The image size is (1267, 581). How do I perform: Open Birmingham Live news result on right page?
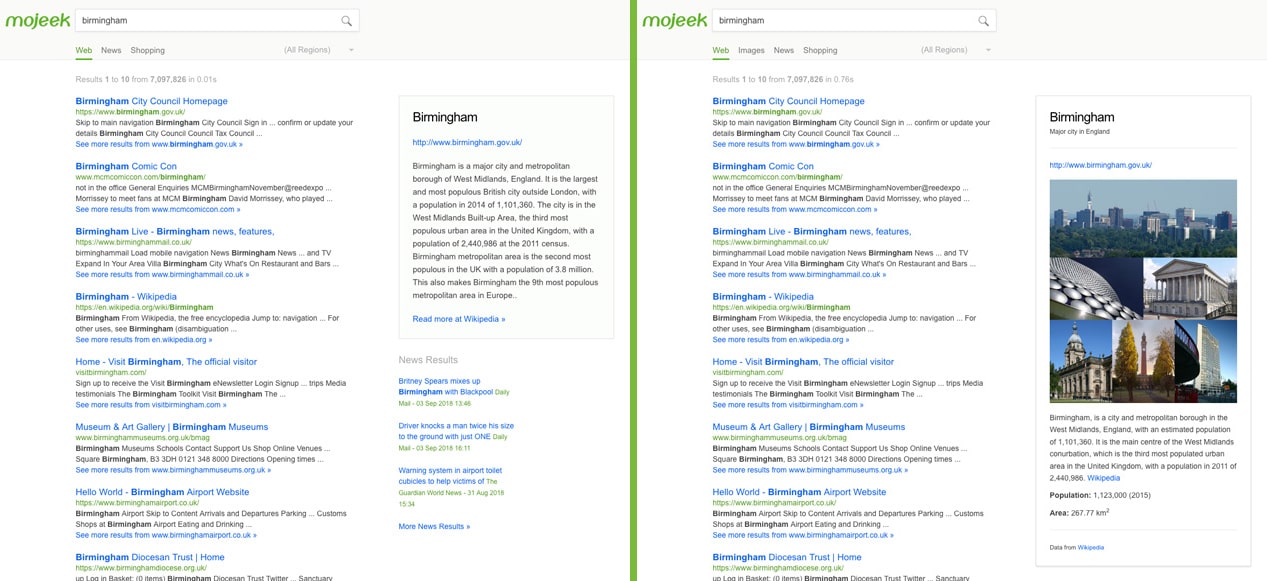point(811,231)
